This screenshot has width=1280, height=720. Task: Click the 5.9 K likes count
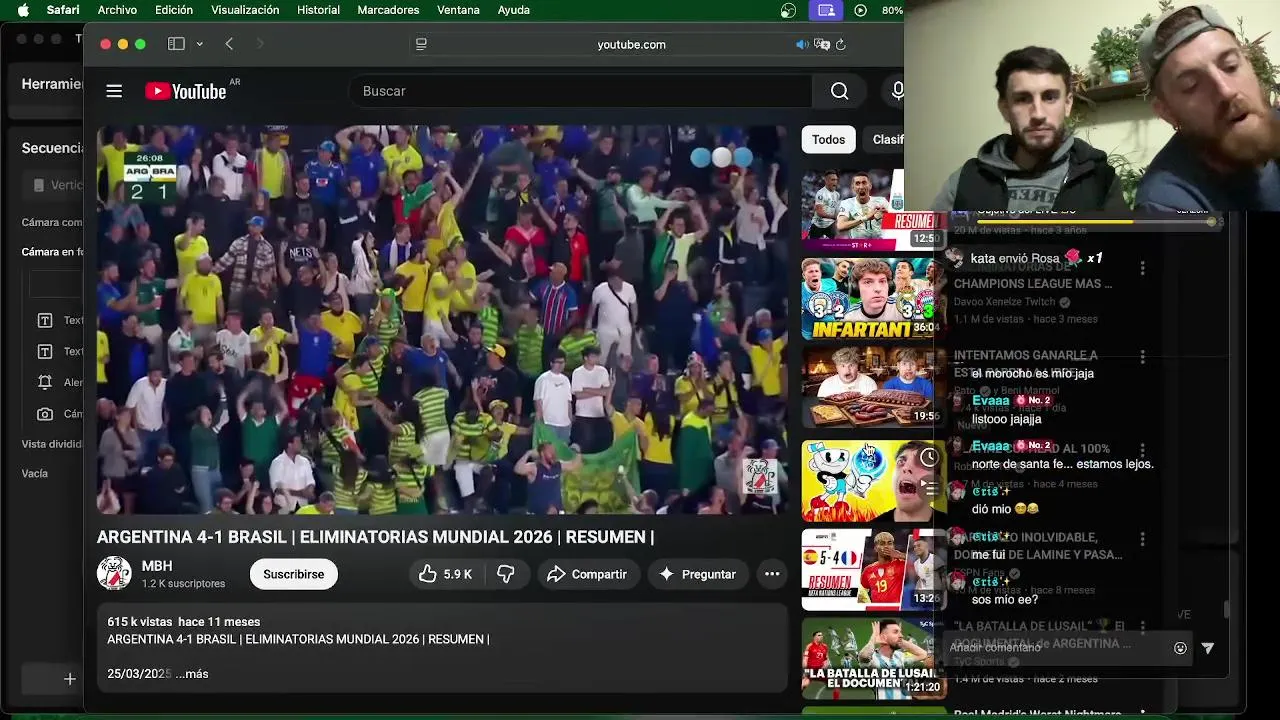(x=457, y=574)
